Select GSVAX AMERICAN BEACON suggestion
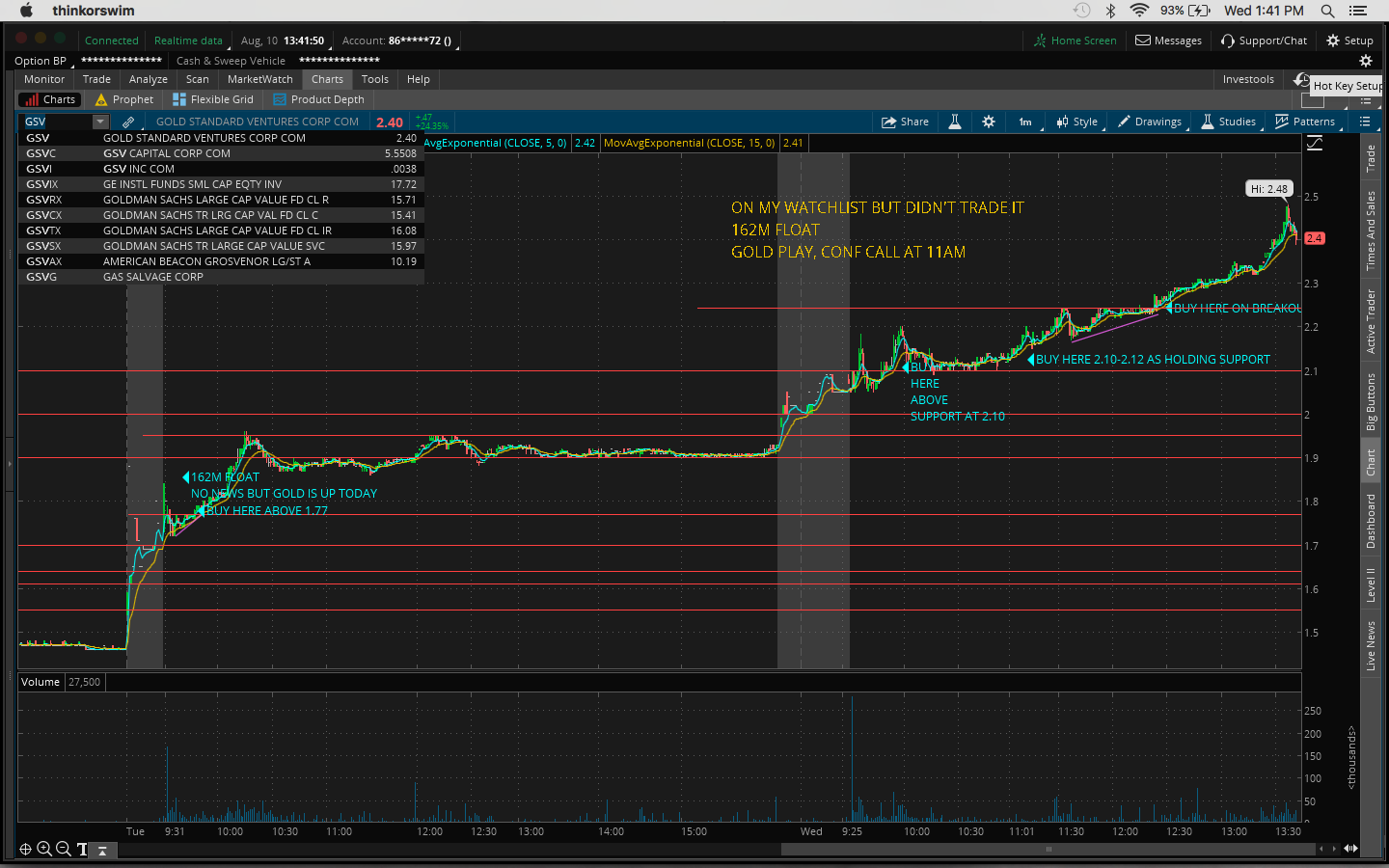The height and width of the screenshot is (868, 1389). [221, 261]
